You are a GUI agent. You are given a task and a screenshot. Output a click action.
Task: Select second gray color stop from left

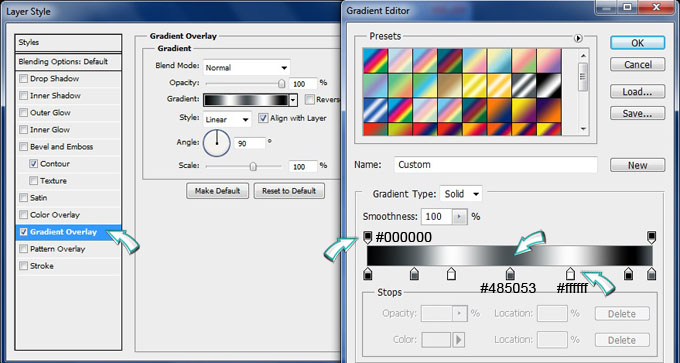point(414,273)
